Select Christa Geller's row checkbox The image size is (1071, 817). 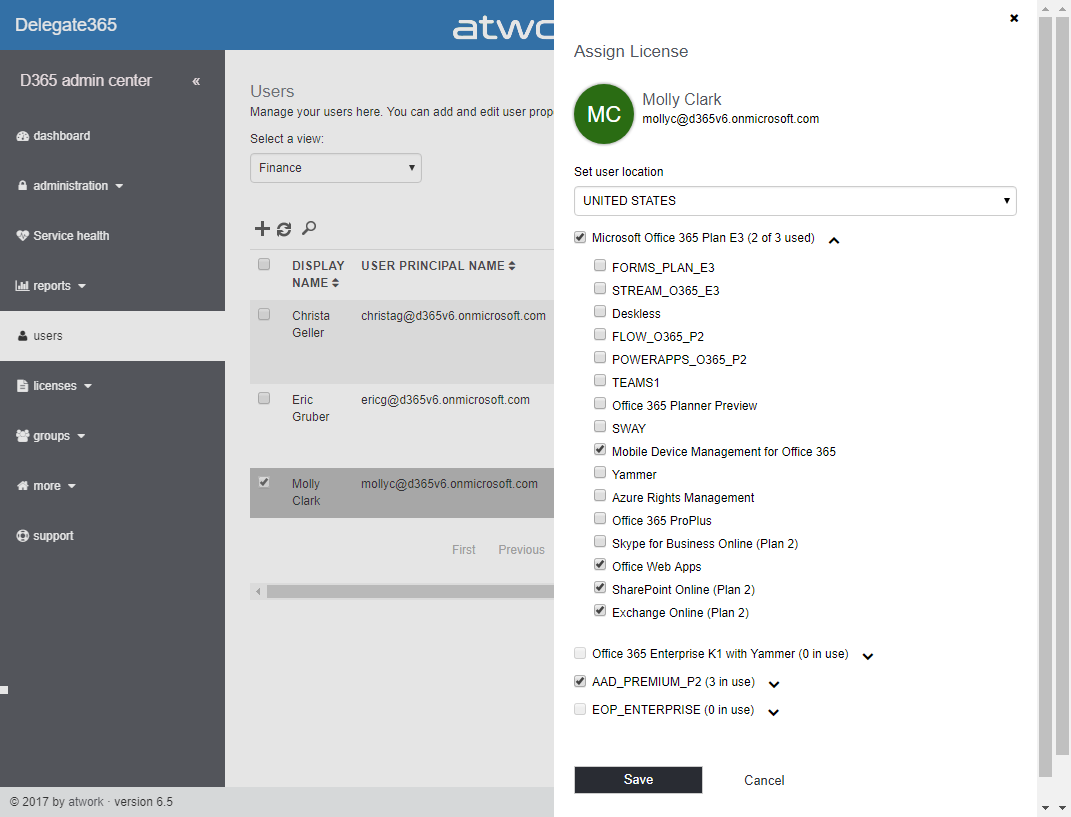[x=264, y=314]
